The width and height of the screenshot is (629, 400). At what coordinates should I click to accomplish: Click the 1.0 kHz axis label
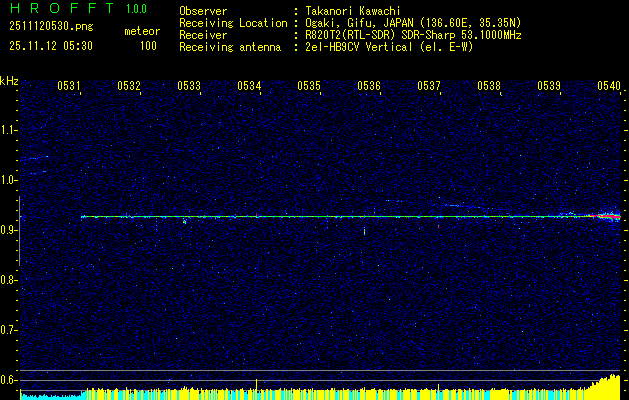click(8, 180)
